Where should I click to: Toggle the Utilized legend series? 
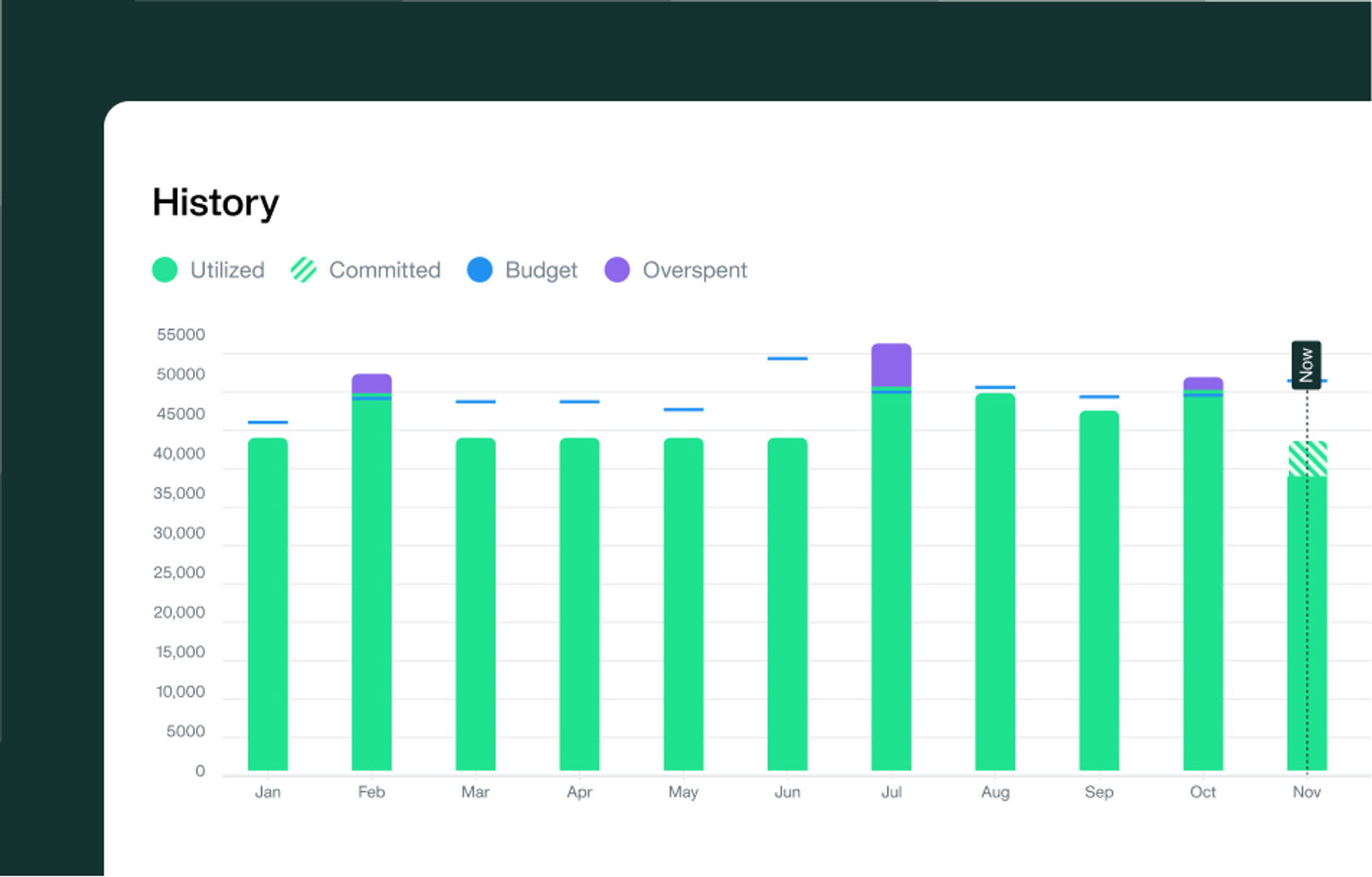pyautogui.click(x=209, y=270)
